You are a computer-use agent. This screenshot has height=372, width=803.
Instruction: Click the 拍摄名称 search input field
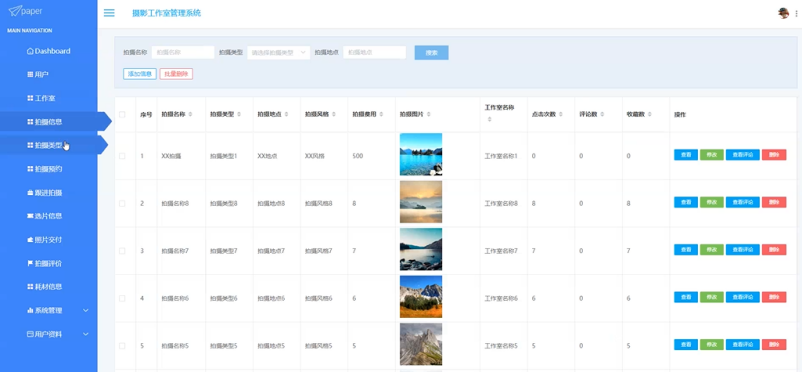[x=183, y=52]
